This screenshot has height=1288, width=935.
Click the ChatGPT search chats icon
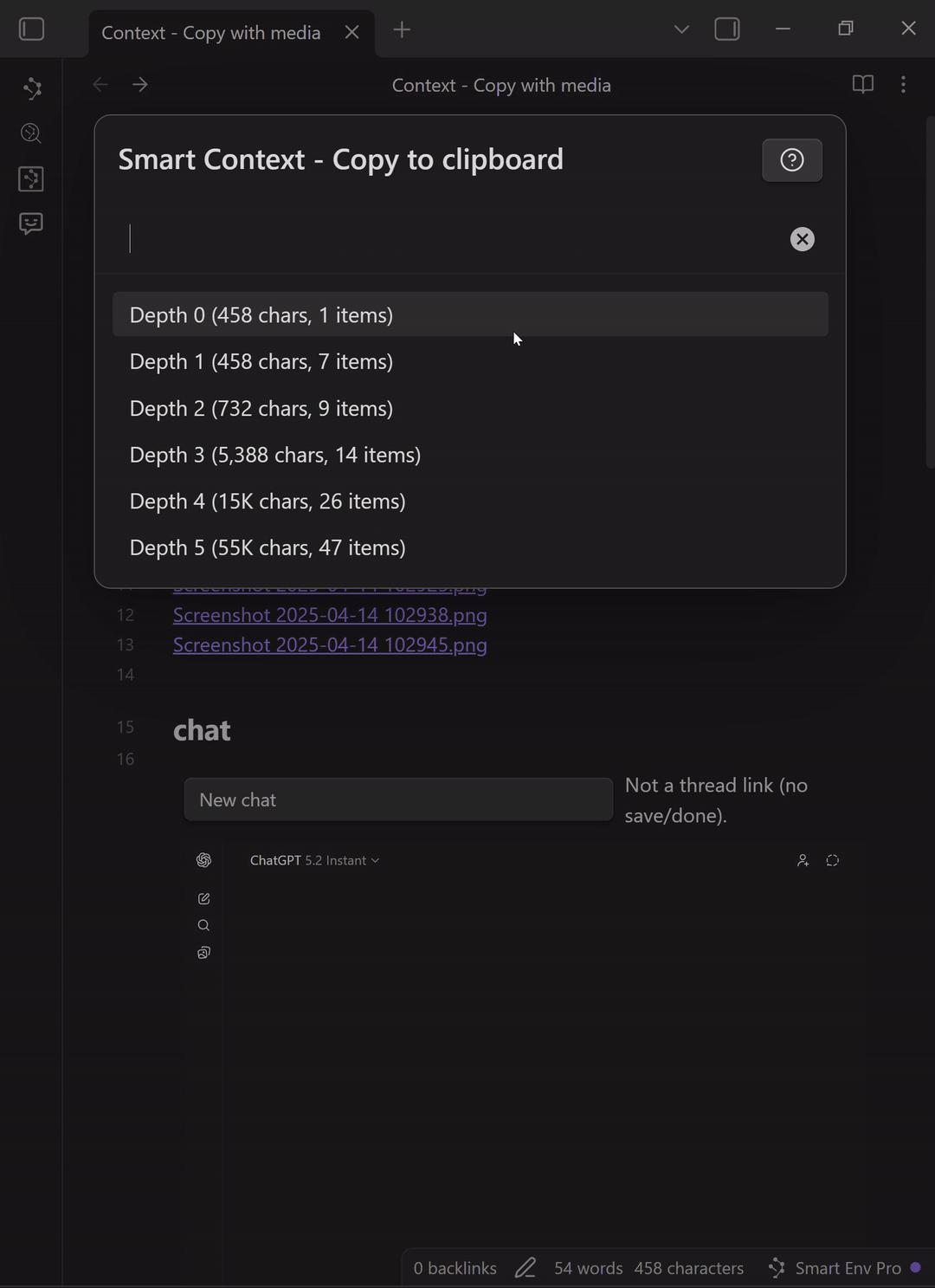click(203, 925)
